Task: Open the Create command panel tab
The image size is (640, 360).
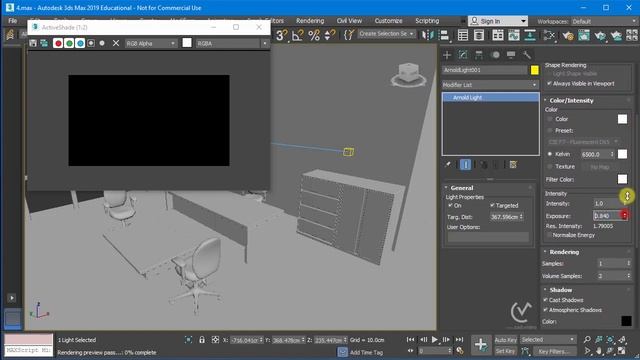Action: click(447, 55)
